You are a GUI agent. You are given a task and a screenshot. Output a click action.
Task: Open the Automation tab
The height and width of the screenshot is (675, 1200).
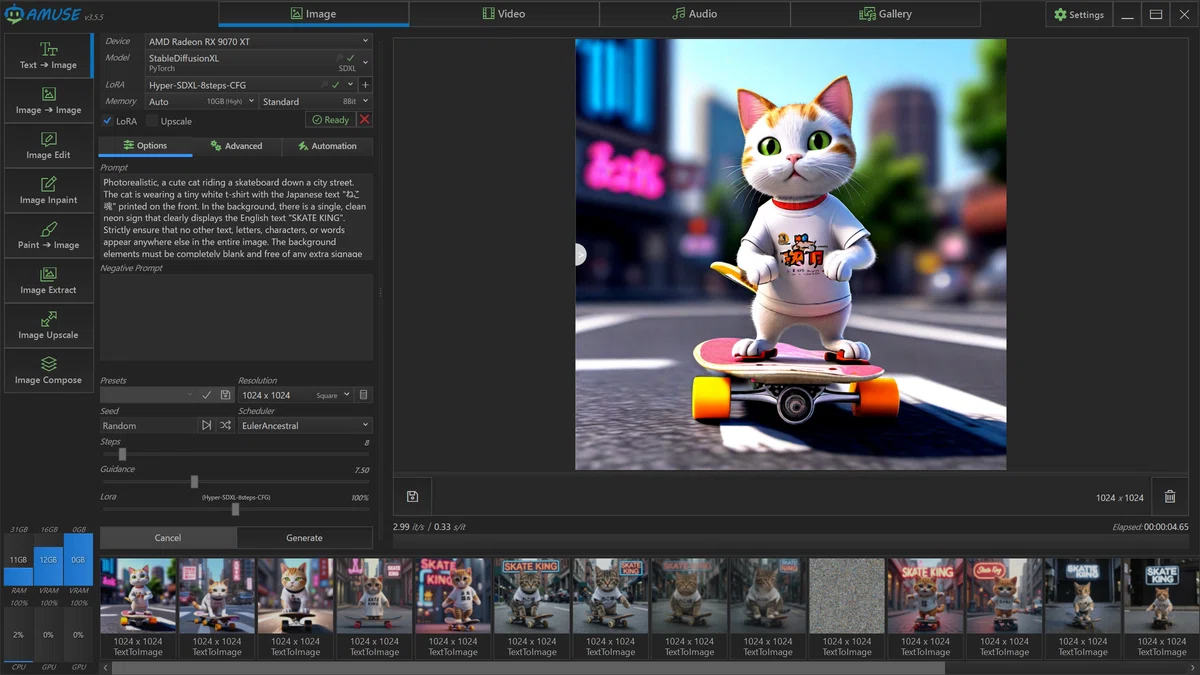[x=327, y=146]
